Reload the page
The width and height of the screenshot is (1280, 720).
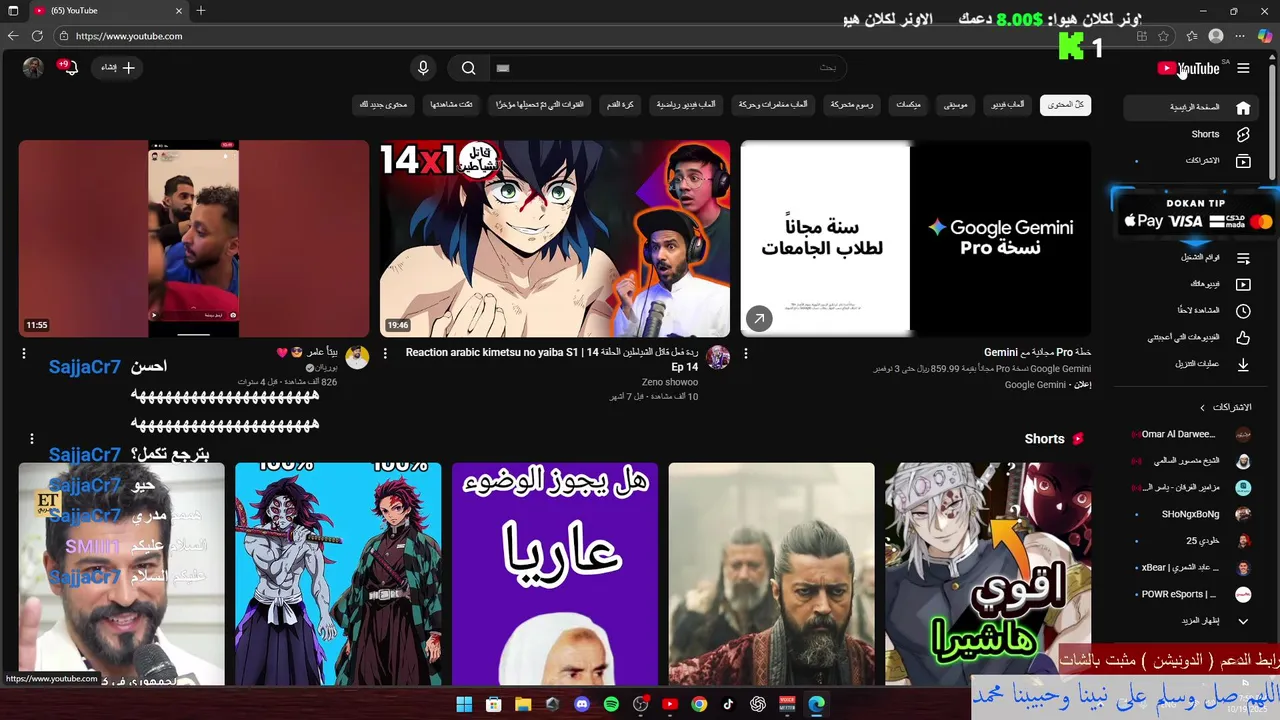click(x=37, y=36)
